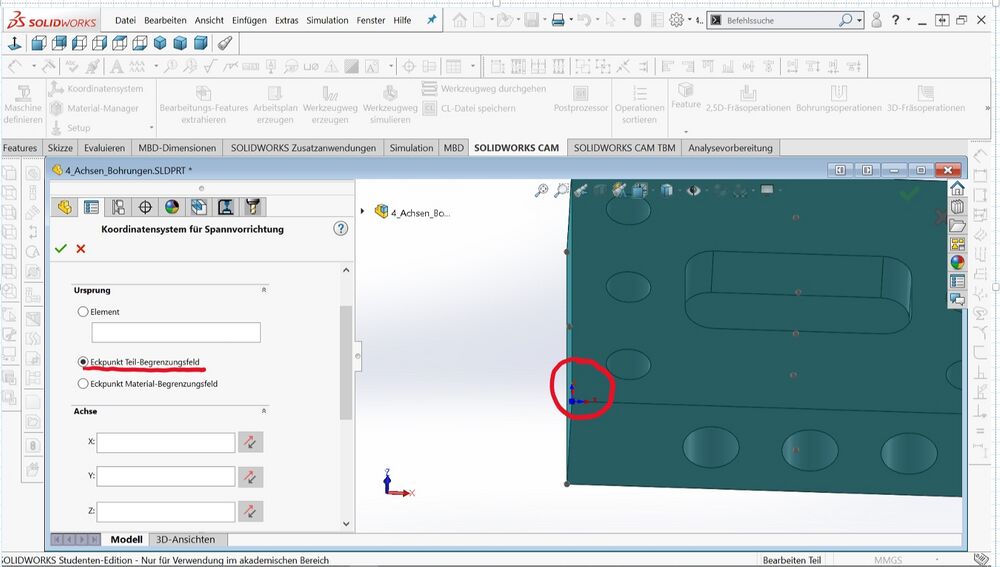1000x567 pixels.
Task: Choose Eckpunkt Material-Begrenzungsfeld radio option
Action: pyautogui.click(x=84, y=384)
